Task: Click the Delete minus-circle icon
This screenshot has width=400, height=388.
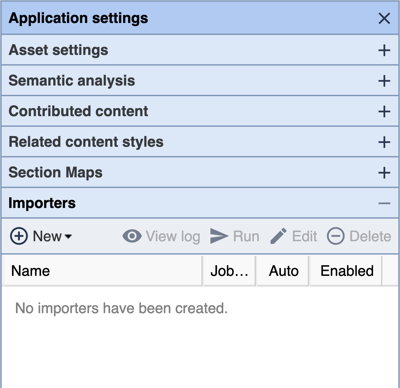Action: click(x=335, y=236)
